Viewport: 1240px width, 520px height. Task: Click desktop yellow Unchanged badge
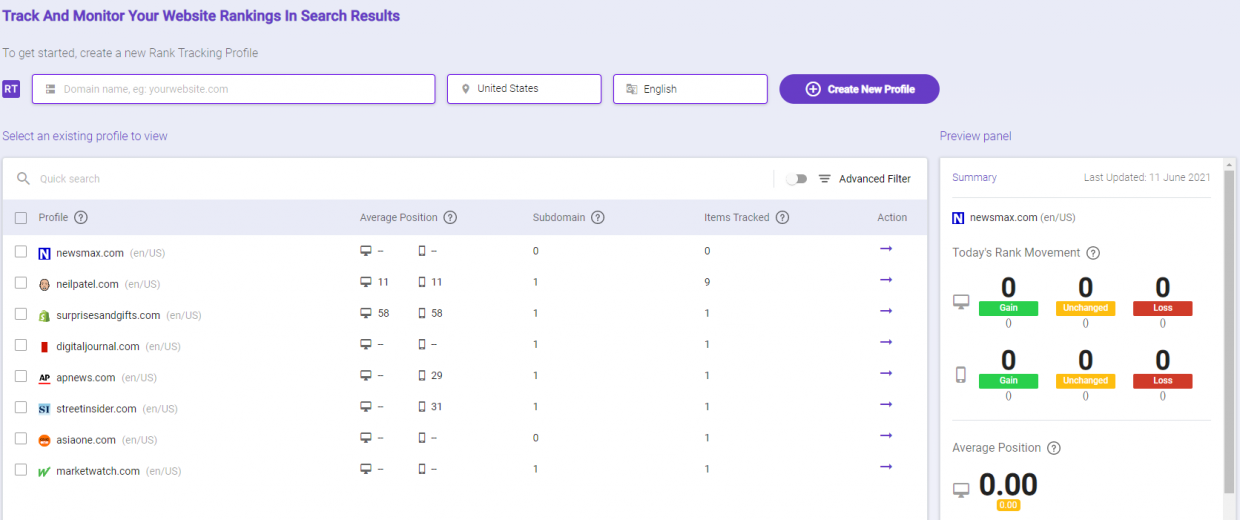(x=1085, y=308)
